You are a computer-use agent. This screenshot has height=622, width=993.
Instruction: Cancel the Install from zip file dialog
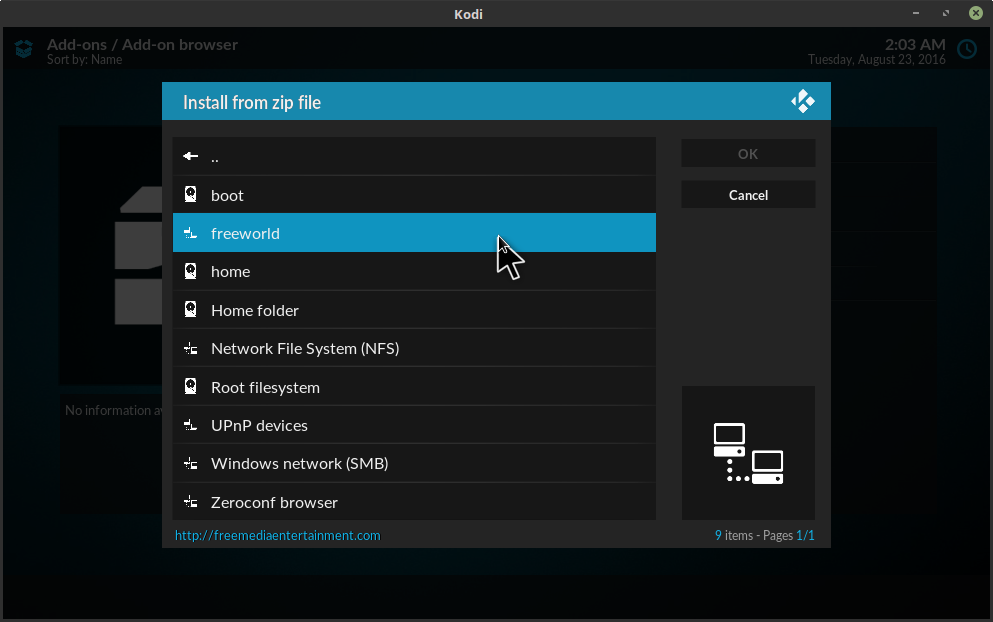749,195
